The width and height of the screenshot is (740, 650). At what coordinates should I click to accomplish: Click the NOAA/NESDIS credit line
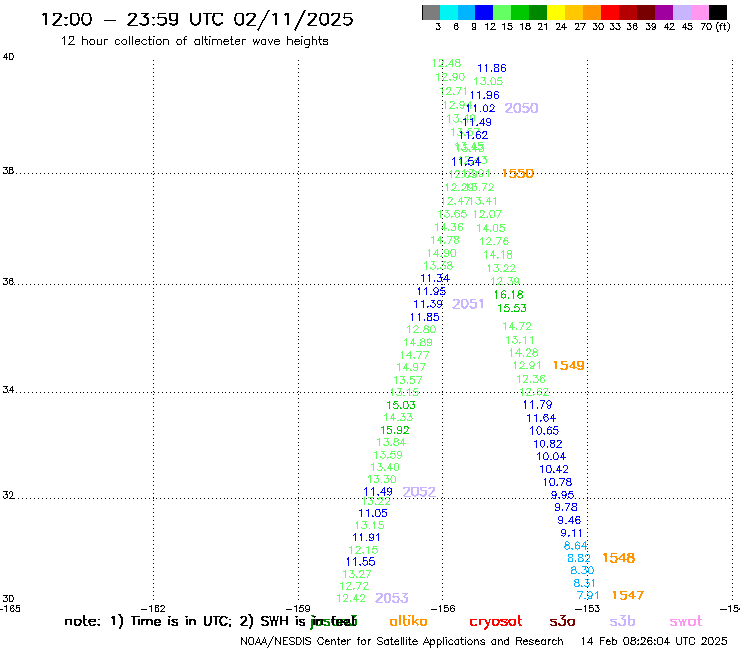pos(402,642)
